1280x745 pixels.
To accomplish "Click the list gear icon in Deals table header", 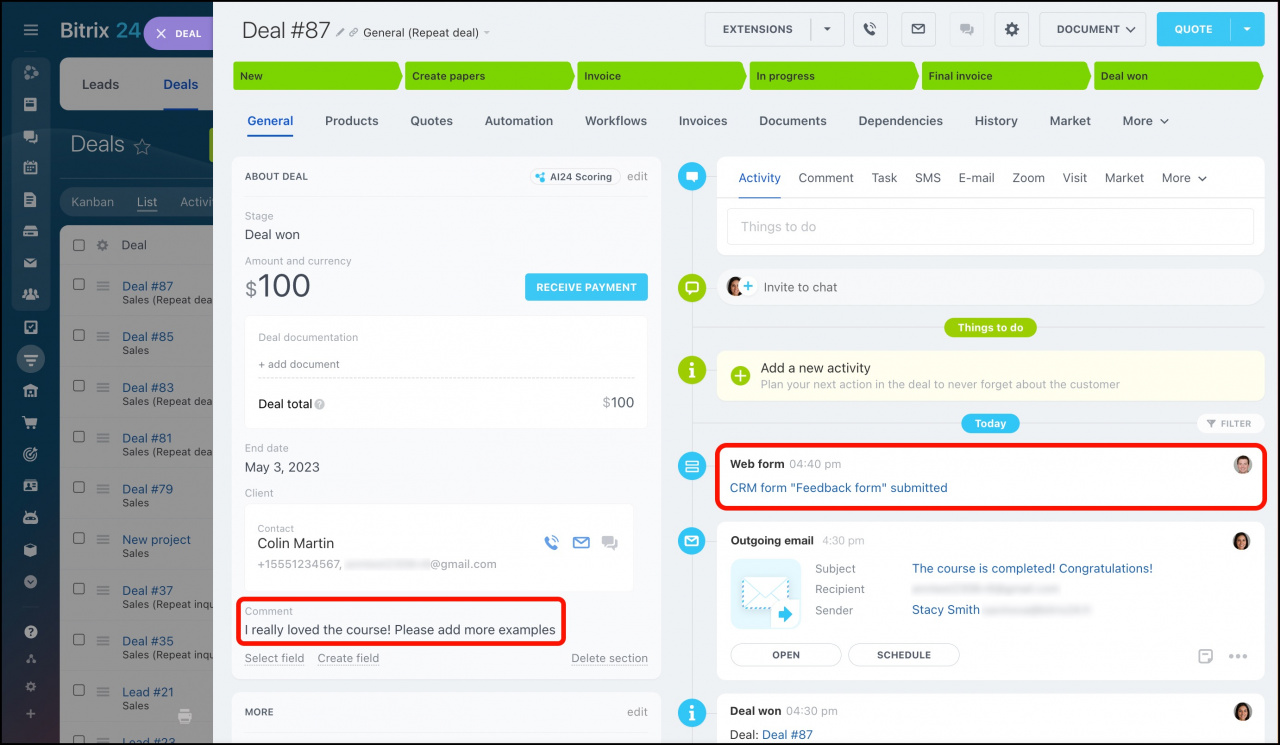I will (x=101, y=245).
